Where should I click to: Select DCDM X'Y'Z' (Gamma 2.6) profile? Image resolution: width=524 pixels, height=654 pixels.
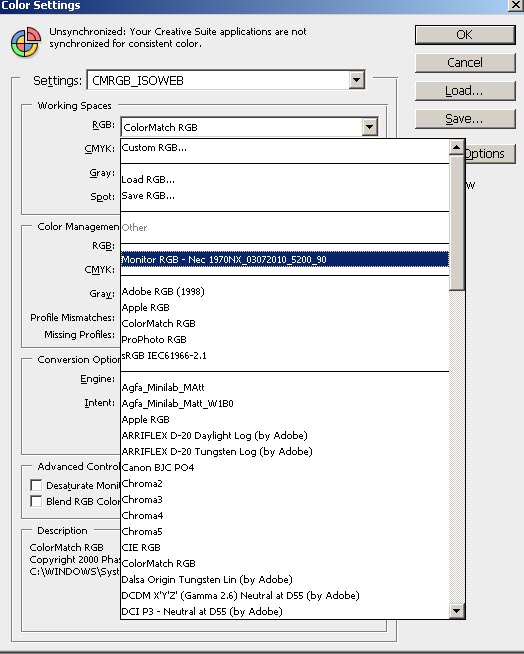pos(285,595)
